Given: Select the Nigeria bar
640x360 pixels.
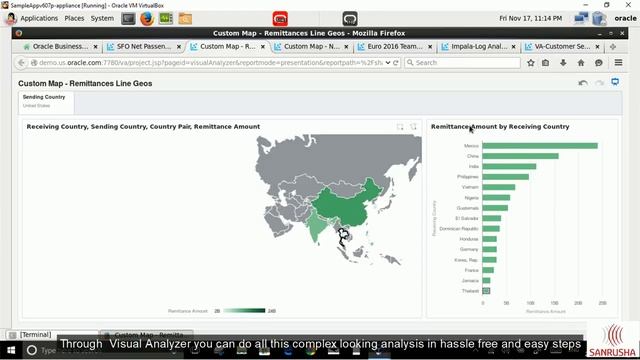Looking at the screenshot, I should tap(496, 198).
